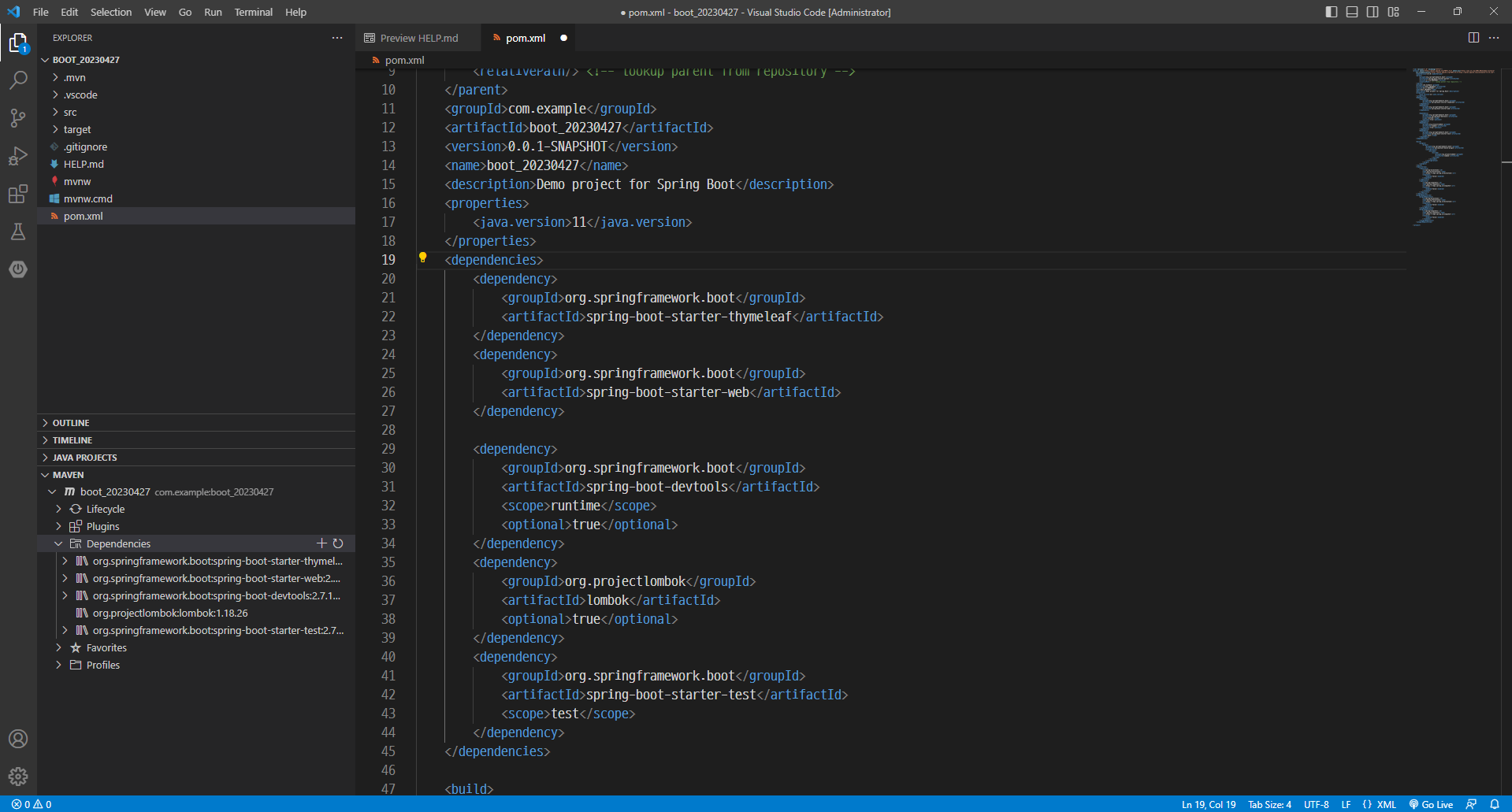Toggle the Secondary Side Bar layout button

(1373, 12)
